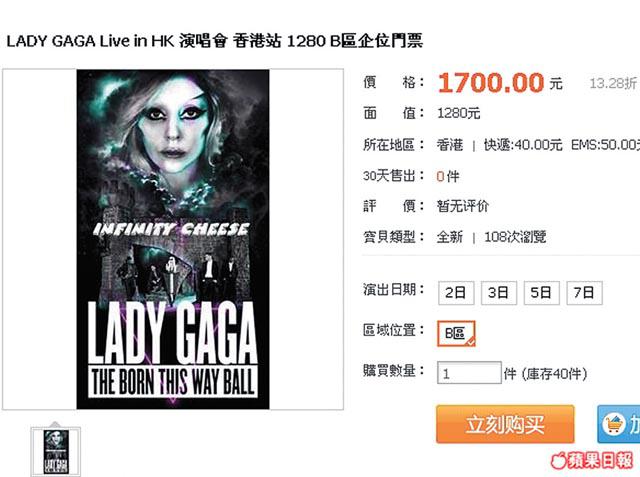Click the 快遞:40.00元 shipping fee text

point(523,145)
